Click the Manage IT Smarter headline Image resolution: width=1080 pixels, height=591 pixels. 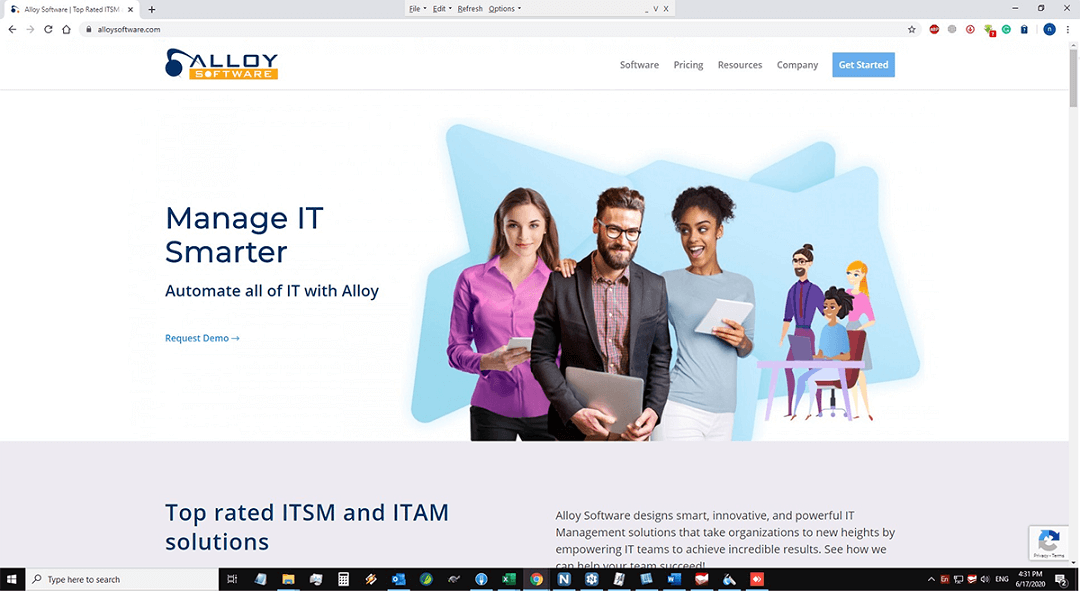point(244,235)
